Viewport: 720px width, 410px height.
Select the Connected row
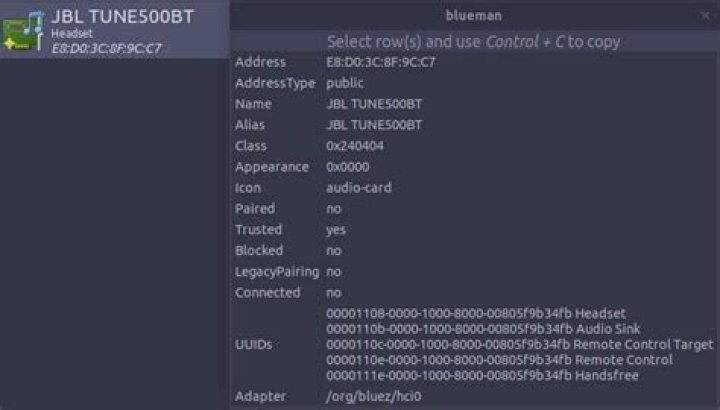(x=474, y=292)
